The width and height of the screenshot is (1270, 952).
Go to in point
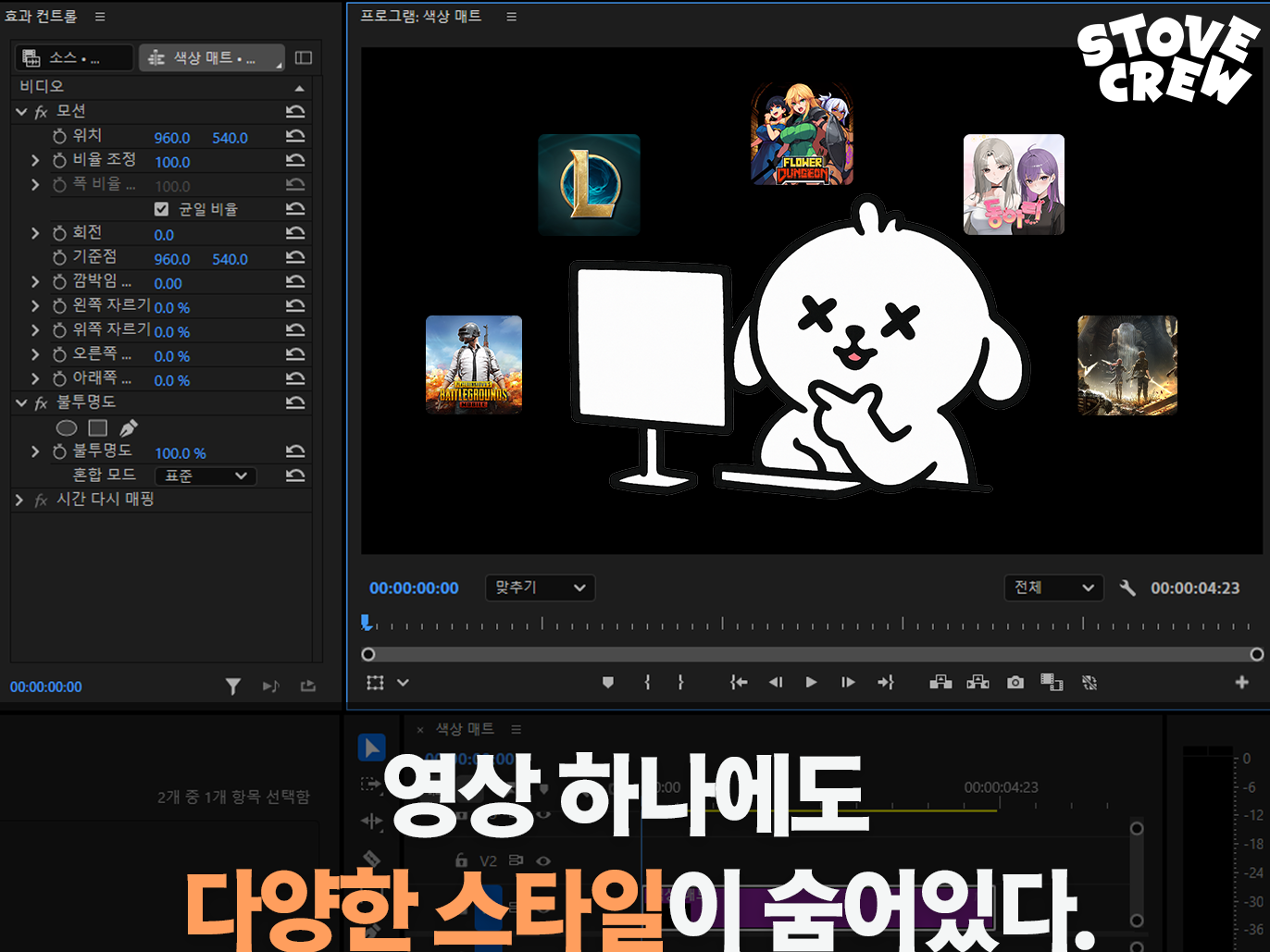pyautogui.click(x=738, y=683)
